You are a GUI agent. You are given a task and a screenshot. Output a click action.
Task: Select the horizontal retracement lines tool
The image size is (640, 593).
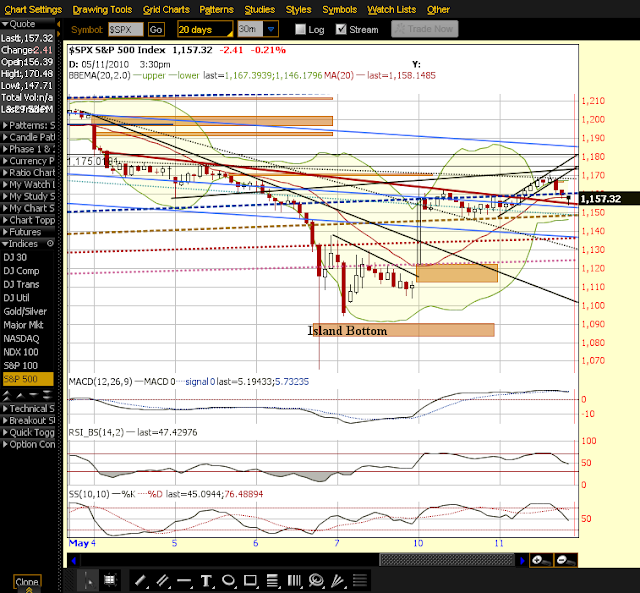pos(272,580)
